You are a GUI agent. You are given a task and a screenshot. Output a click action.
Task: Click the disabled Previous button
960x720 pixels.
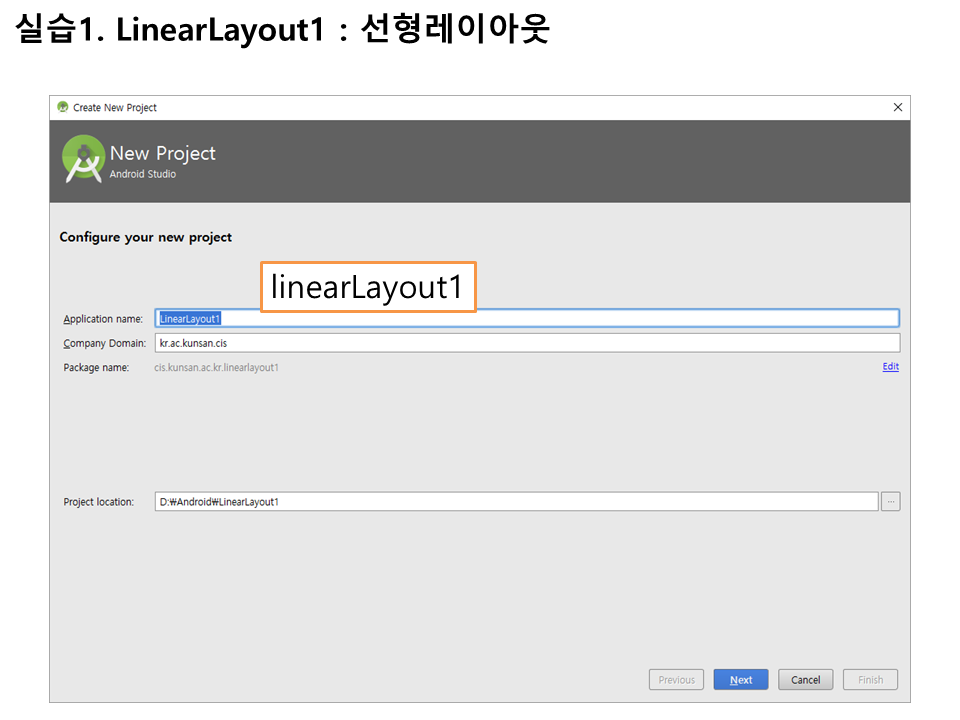pyautogui.click(x=676, y=680)
